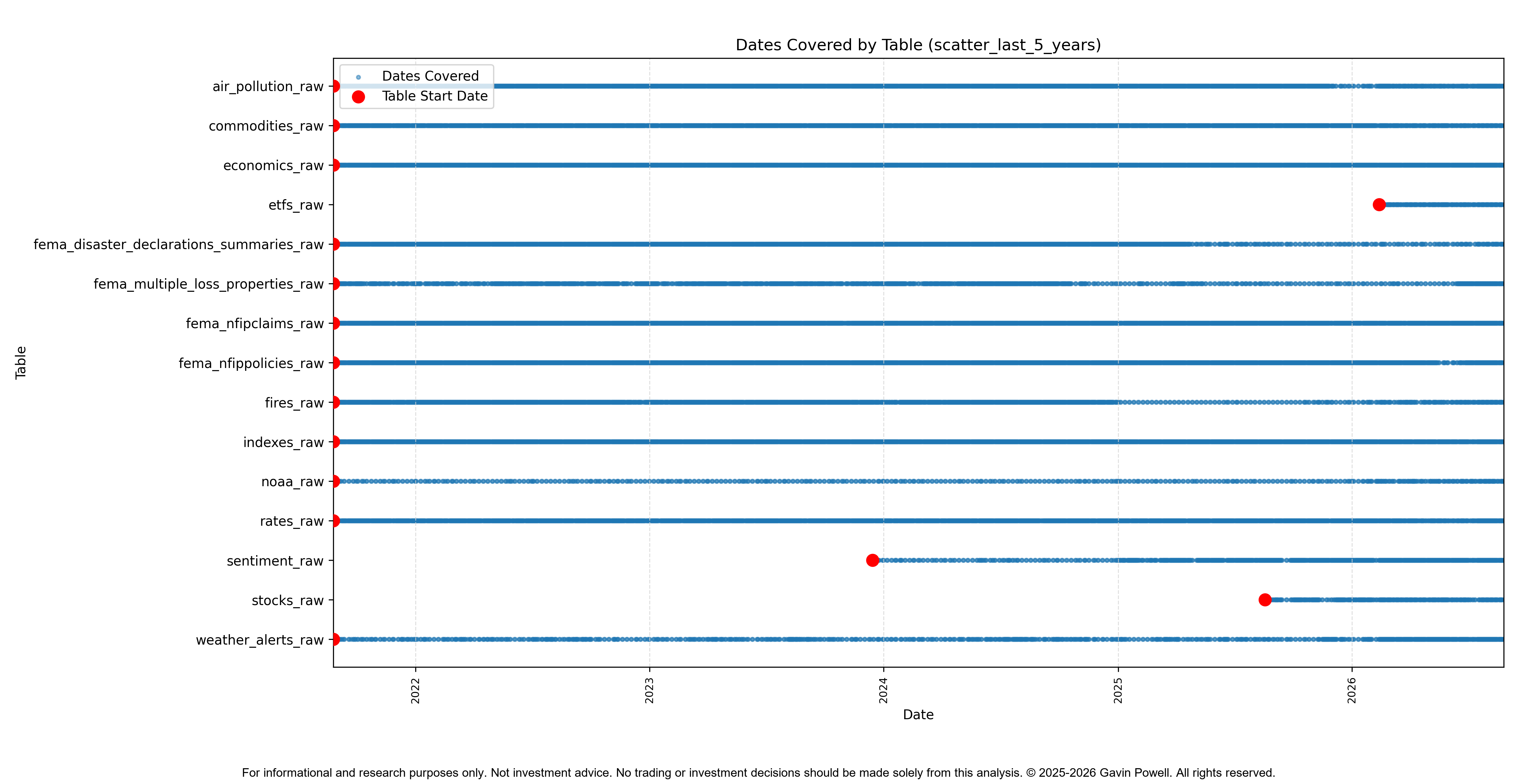Click the "Table Start Date" legend text
The width and height of the screenshot is (1518, 784).
[x=435, y=96]
